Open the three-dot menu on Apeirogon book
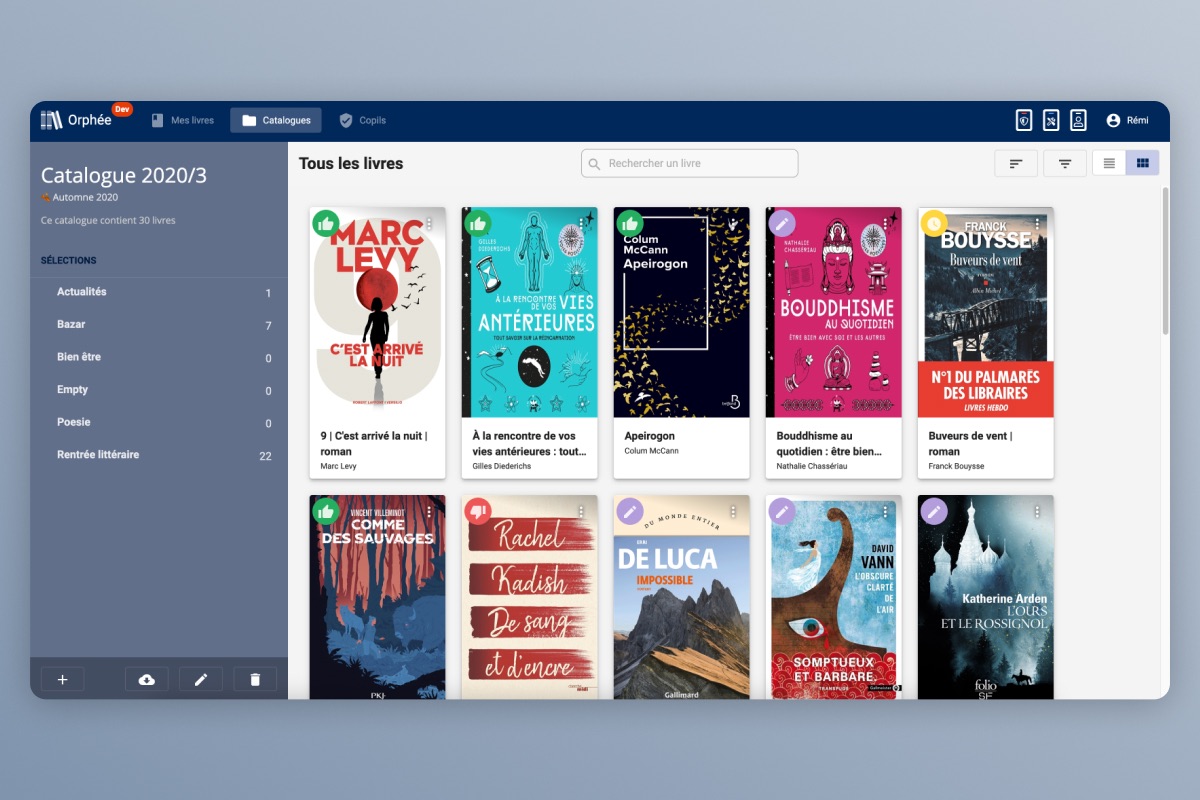This screenshot has height=800, width=1200. (733, 224)
